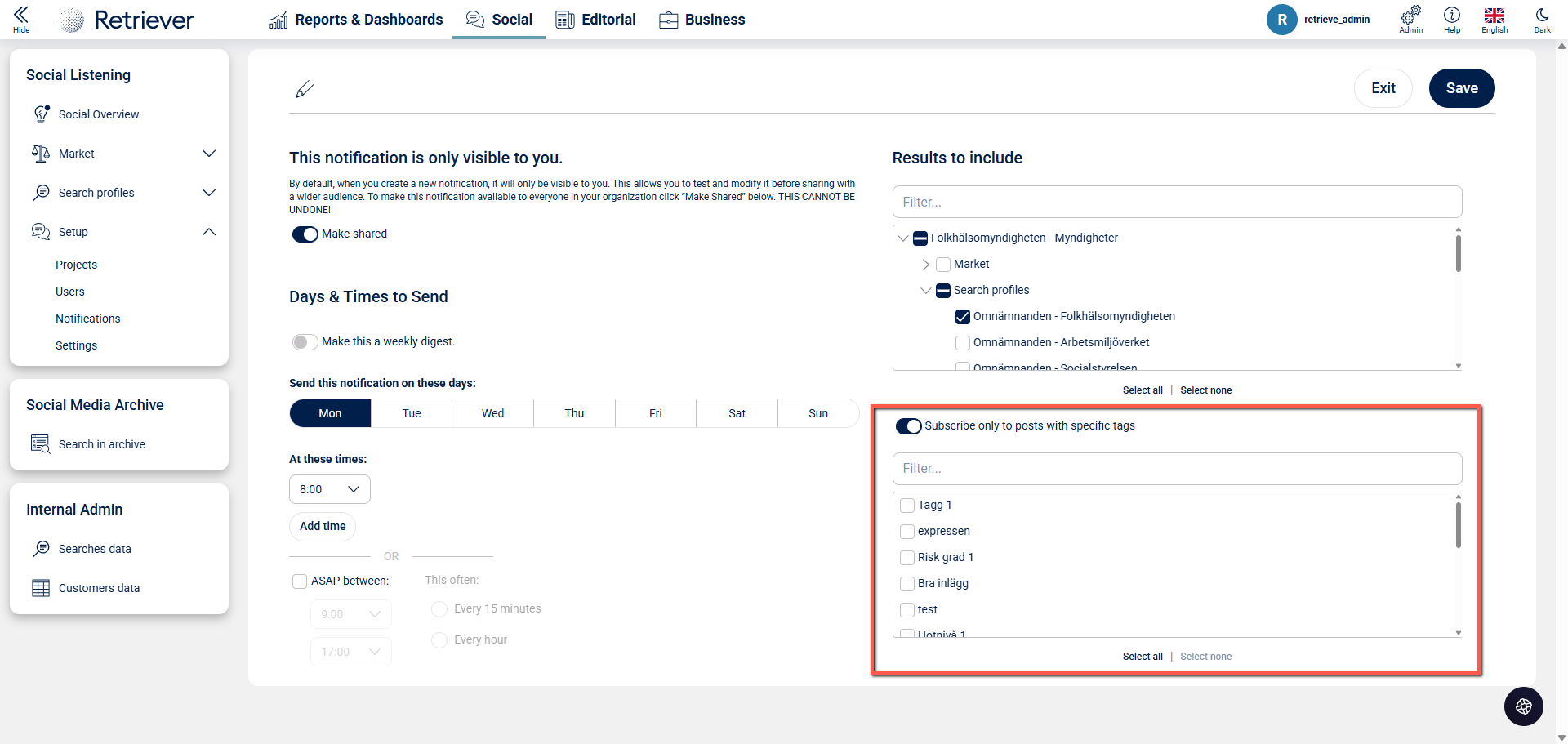Viewport: 1568px width, 744px height.
Task: Open the Editorial tab
Action: coord(596,20)
